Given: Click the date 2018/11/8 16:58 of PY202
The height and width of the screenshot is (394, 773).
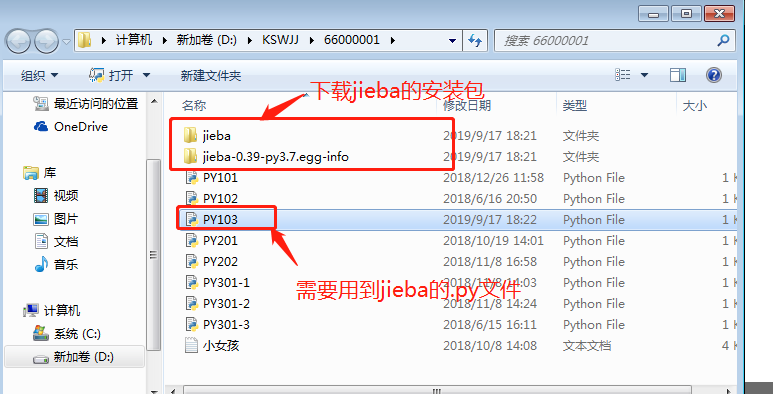Looking at the screenshot, I should (x=490, y=261).
